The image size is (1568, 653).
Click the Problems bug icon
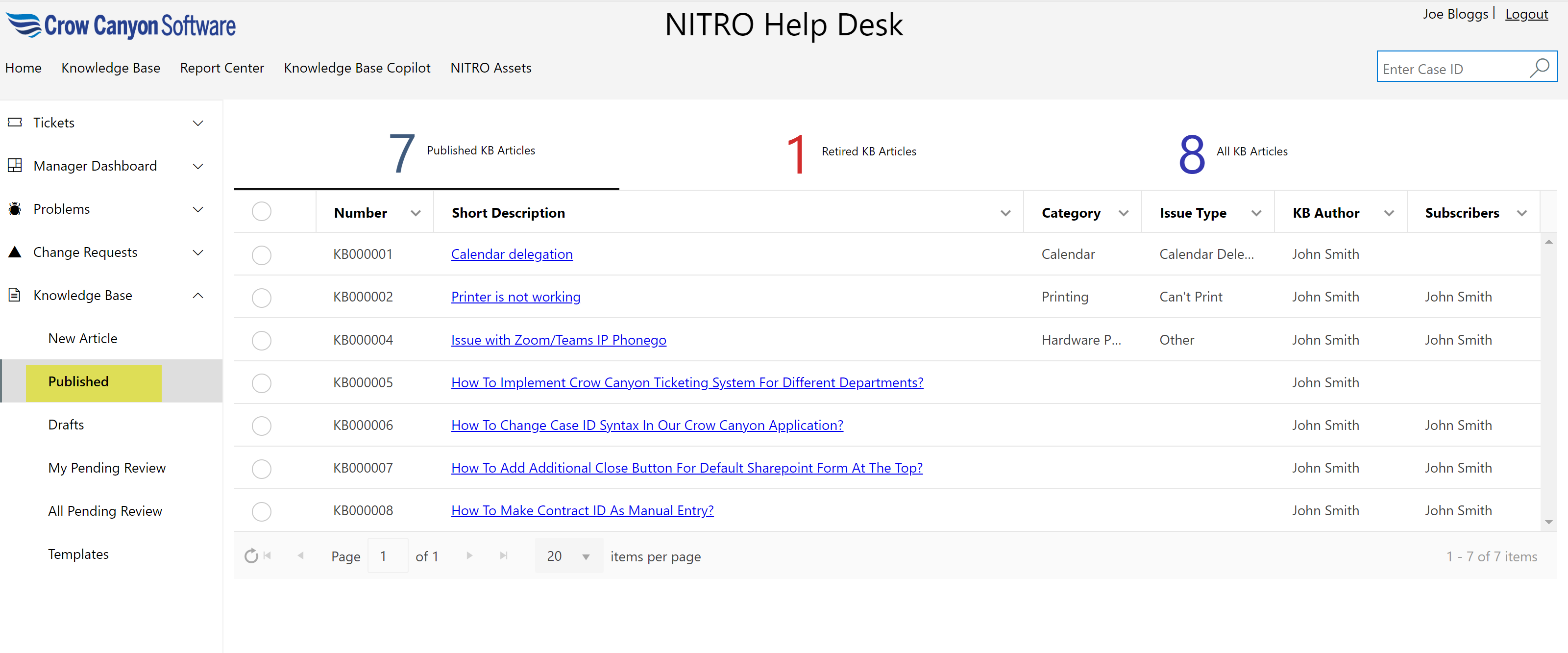coord(15,209)
